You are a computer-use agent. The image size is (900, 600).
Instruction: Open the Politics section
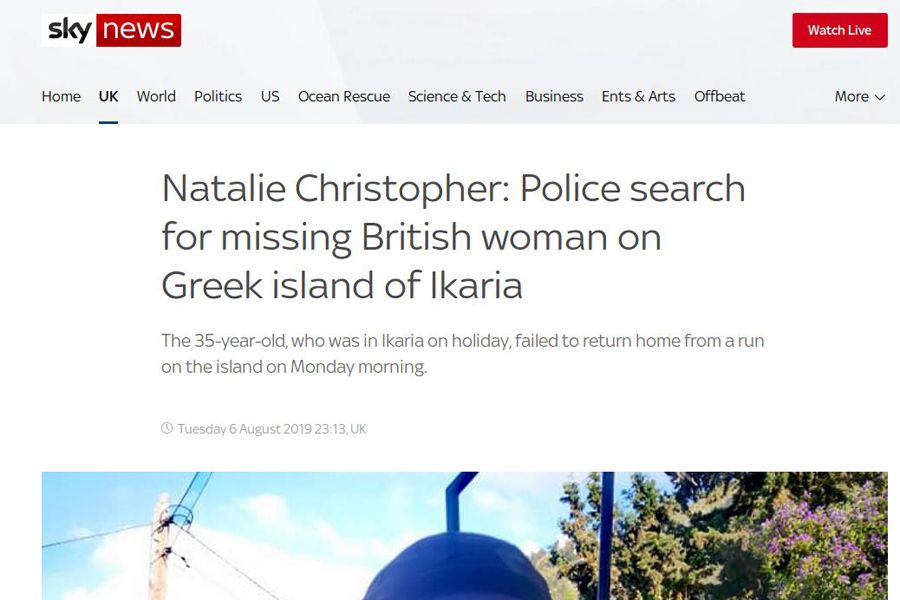click(218, 96)
